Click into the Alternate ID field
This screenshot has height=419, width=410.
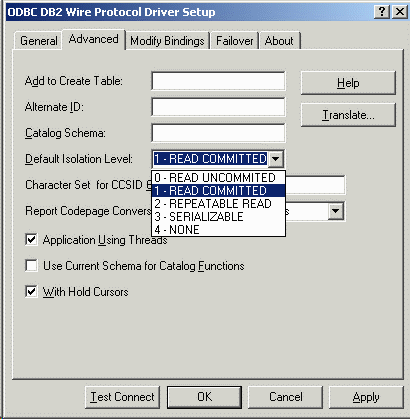[x=218, y=107]
